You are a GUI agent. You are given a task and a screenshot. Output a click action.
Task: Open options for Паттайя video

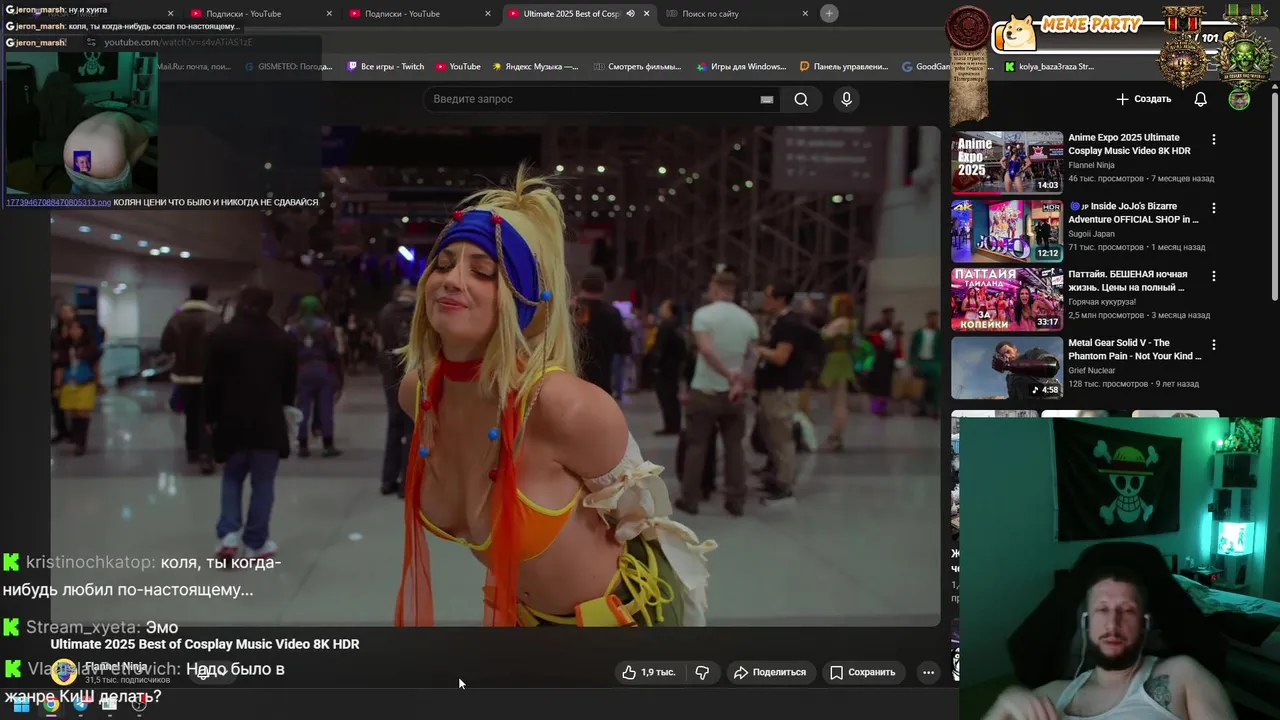click(x=1214, y=276)
